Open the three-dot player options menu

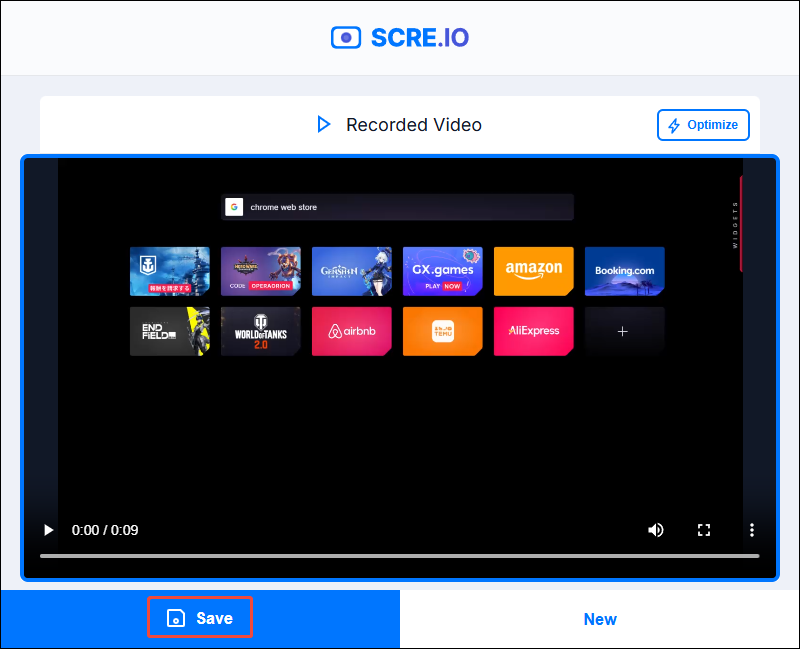pos(752,530)
